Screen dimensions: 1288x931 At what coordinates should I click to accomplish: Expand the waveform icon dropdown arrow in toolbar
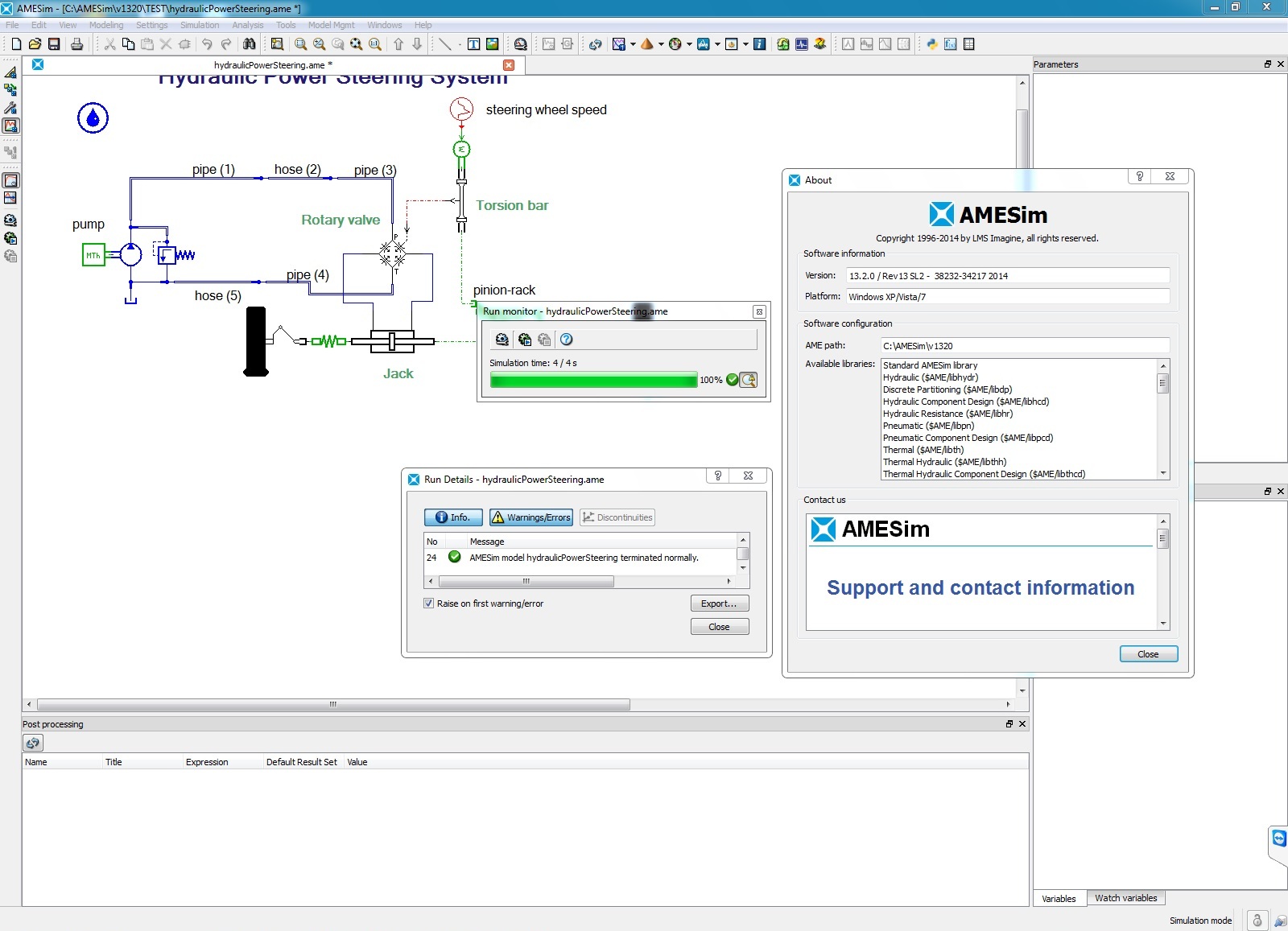[x=717, y=44]
